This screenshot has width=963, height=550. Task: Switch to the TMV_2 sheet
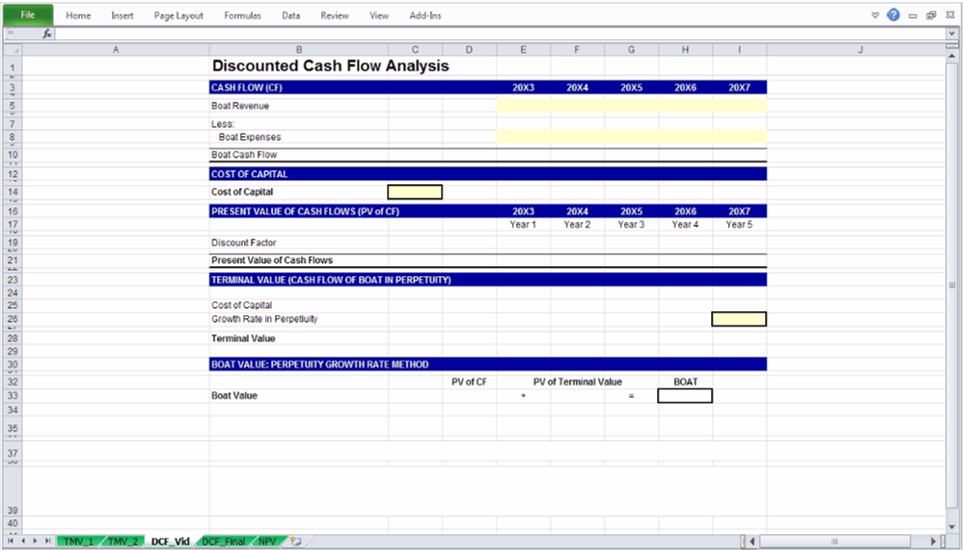(123, 541)
